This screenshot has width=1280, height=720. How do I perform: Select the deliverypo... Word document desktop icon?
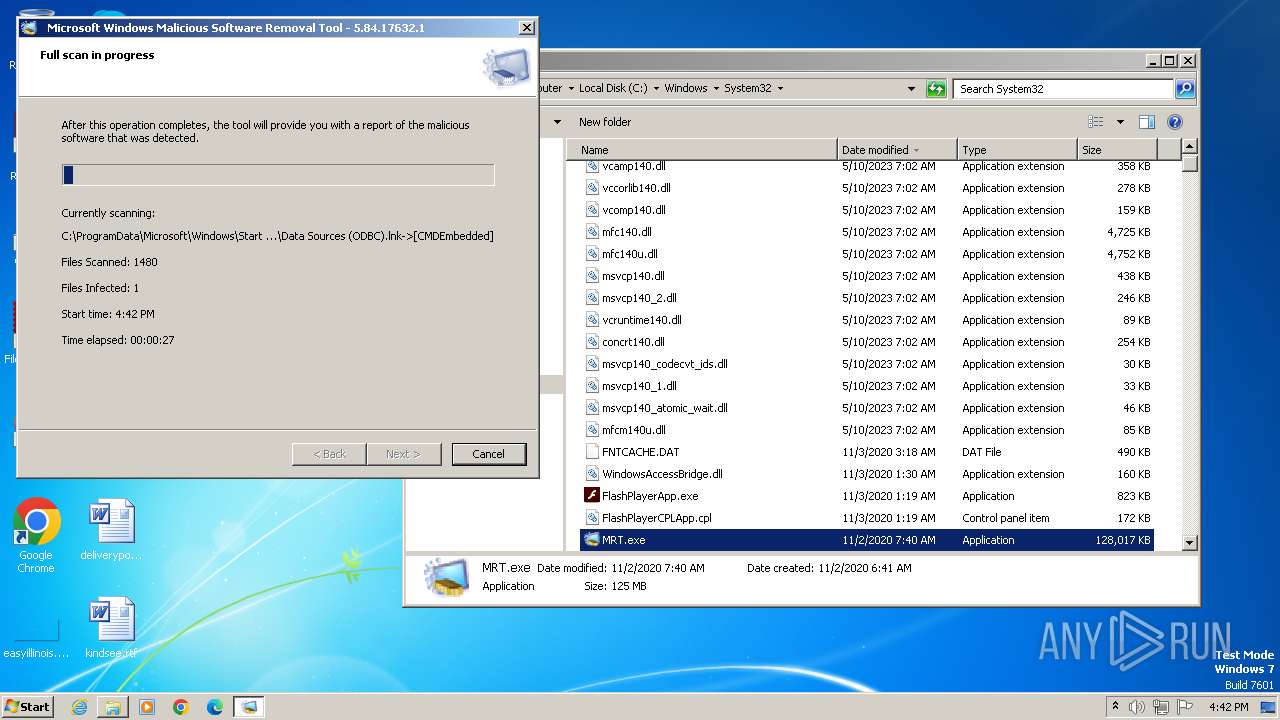111,530
